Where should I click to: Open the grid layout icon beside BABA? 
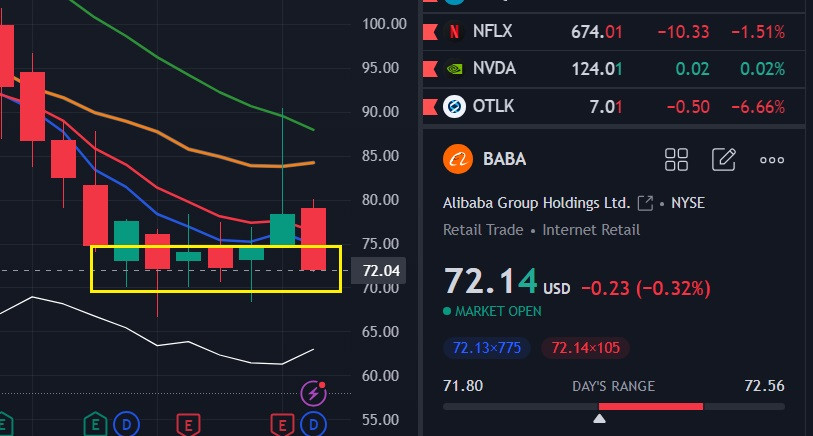coord(676,159)
